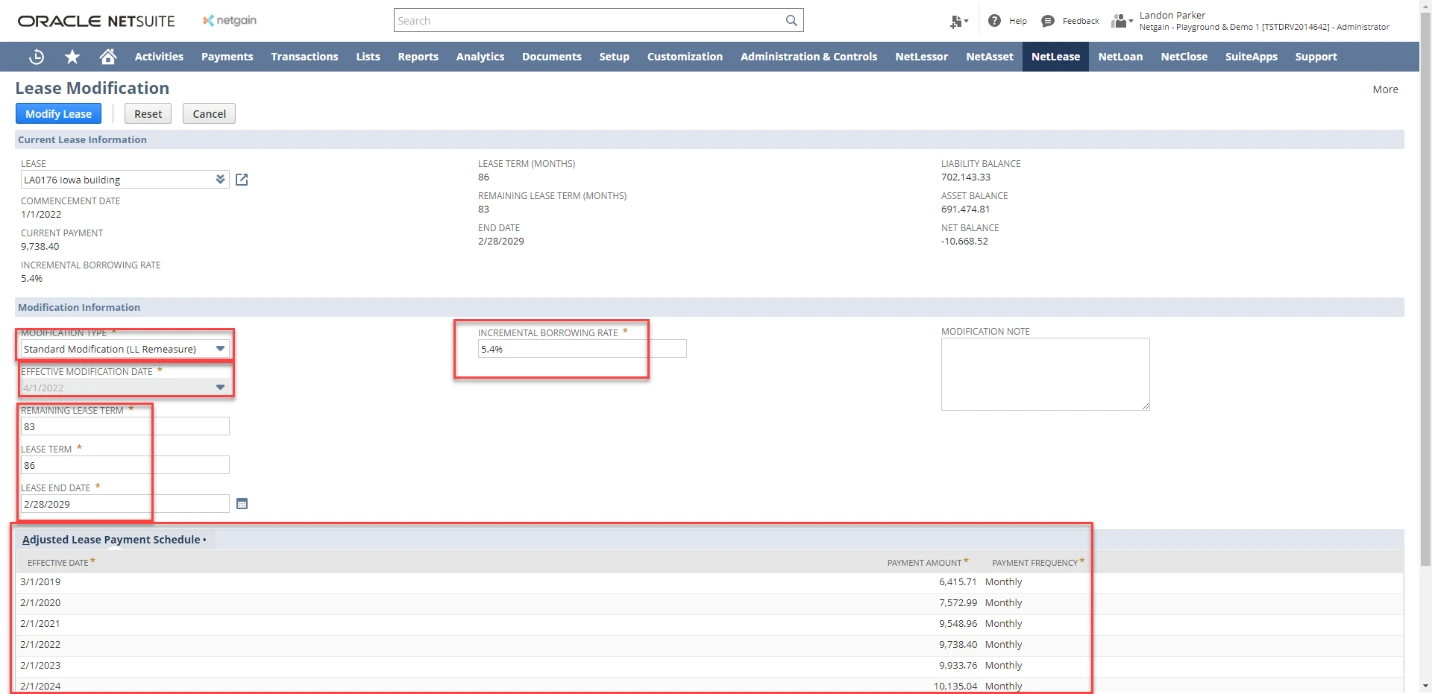Image resolution: width=1432 pixels, height=694 pixels.
Task: Open the Shortcuts star icon
Action: point(71,57)
